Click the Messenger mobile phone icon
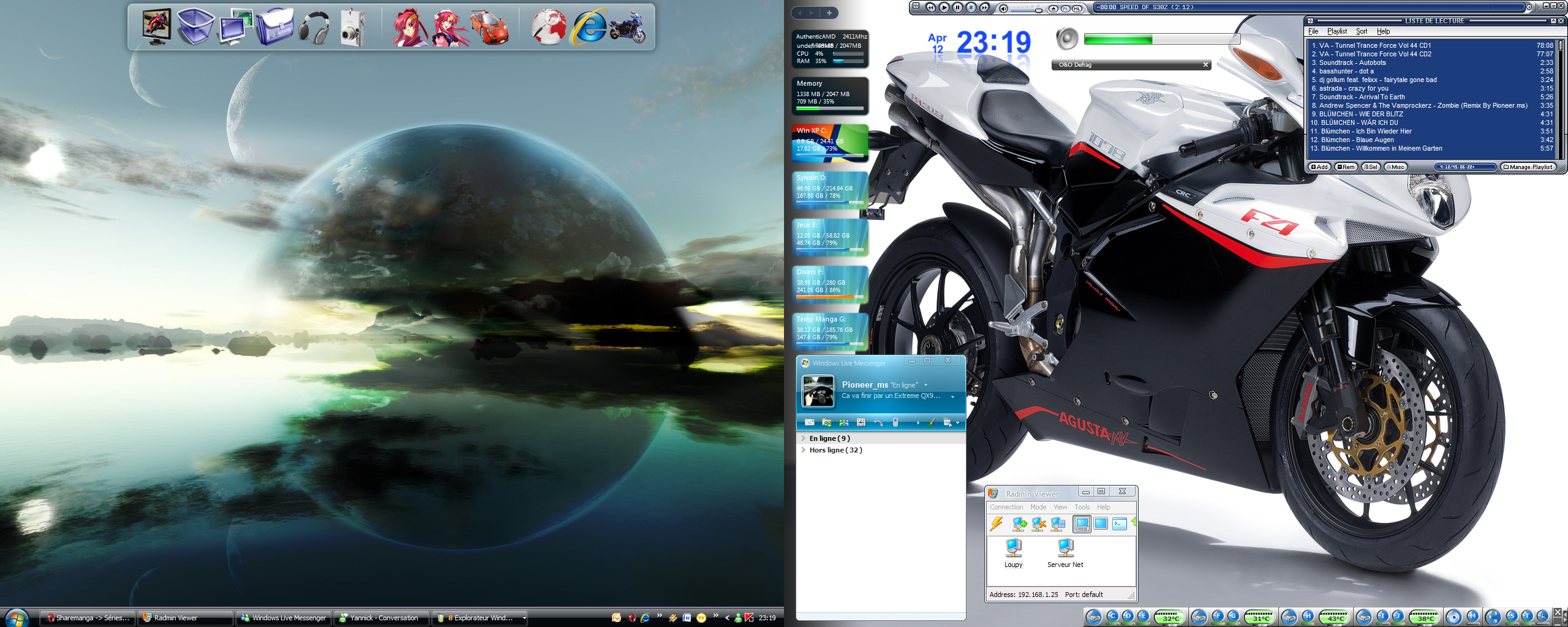Image resolution: width=1568 pixels, height=627 pixels. point(895,422)
